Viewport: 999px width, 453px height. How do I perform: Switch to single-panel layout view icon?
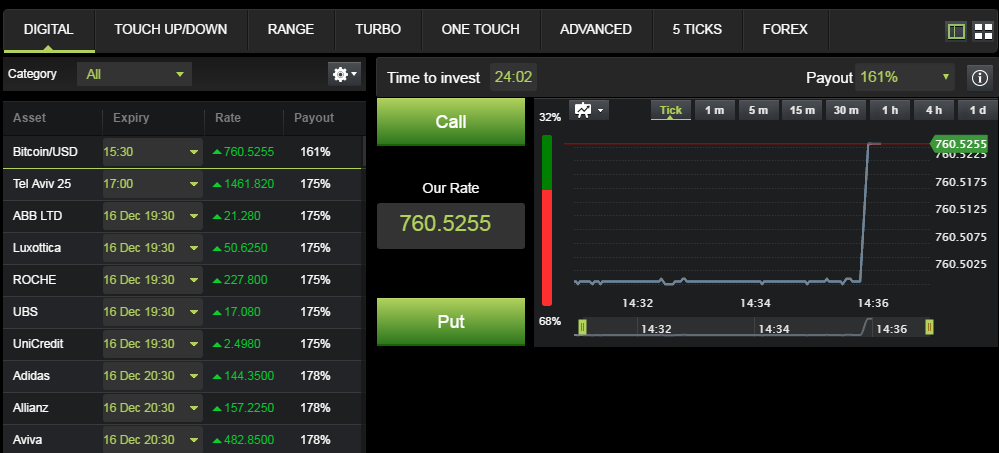point(956,31)
